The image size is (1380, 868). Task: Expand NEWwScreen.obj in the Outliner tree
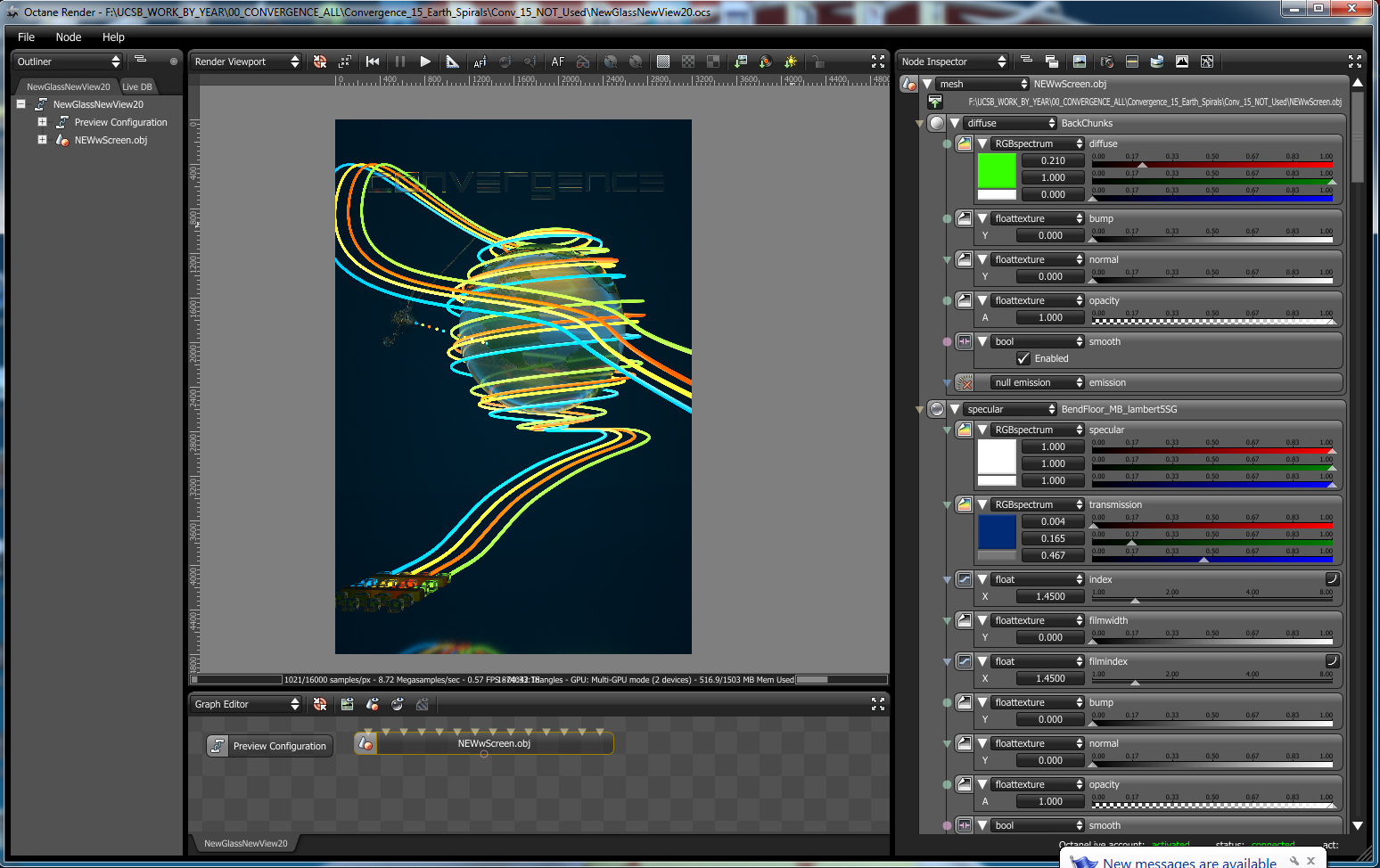[x=42, y=140]
